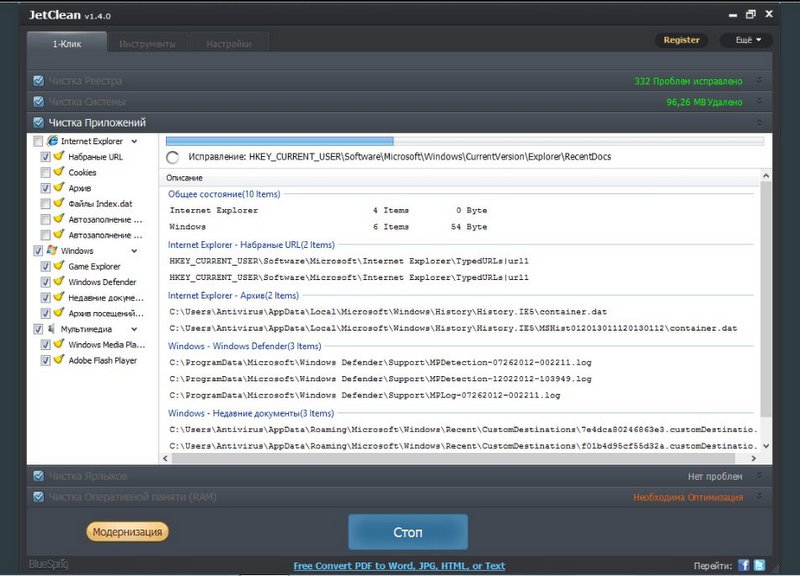Click the cleaning progress bar
The image size is (800, 576).
point(465,141)
